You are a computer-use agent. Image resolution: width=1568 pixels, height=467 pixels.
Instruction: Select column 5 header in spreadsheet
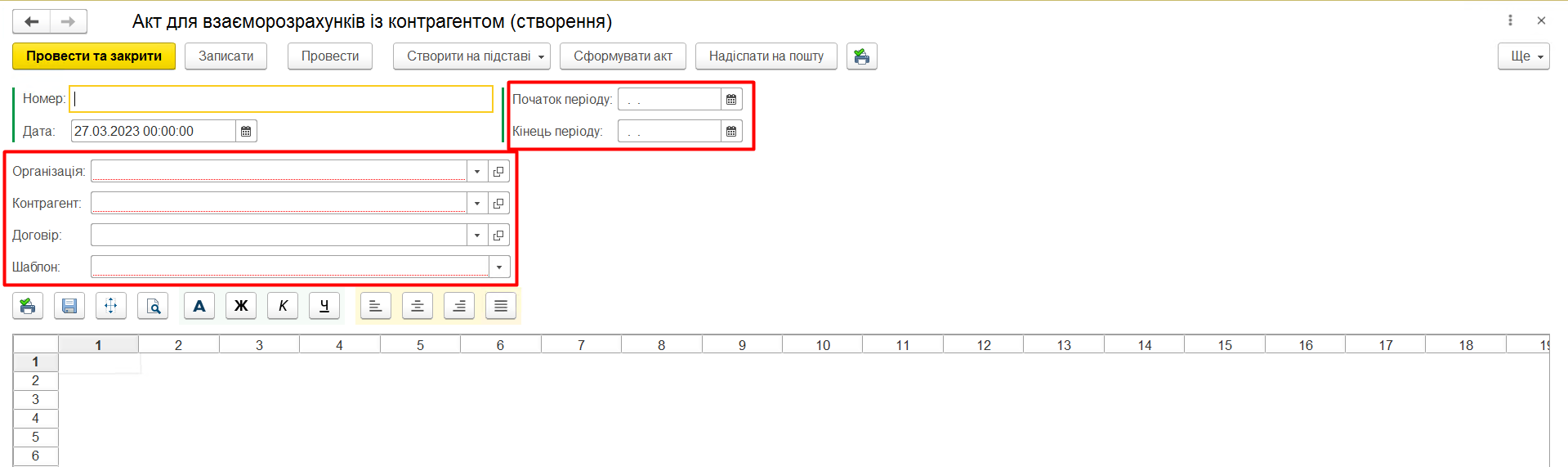coord(420,345)
